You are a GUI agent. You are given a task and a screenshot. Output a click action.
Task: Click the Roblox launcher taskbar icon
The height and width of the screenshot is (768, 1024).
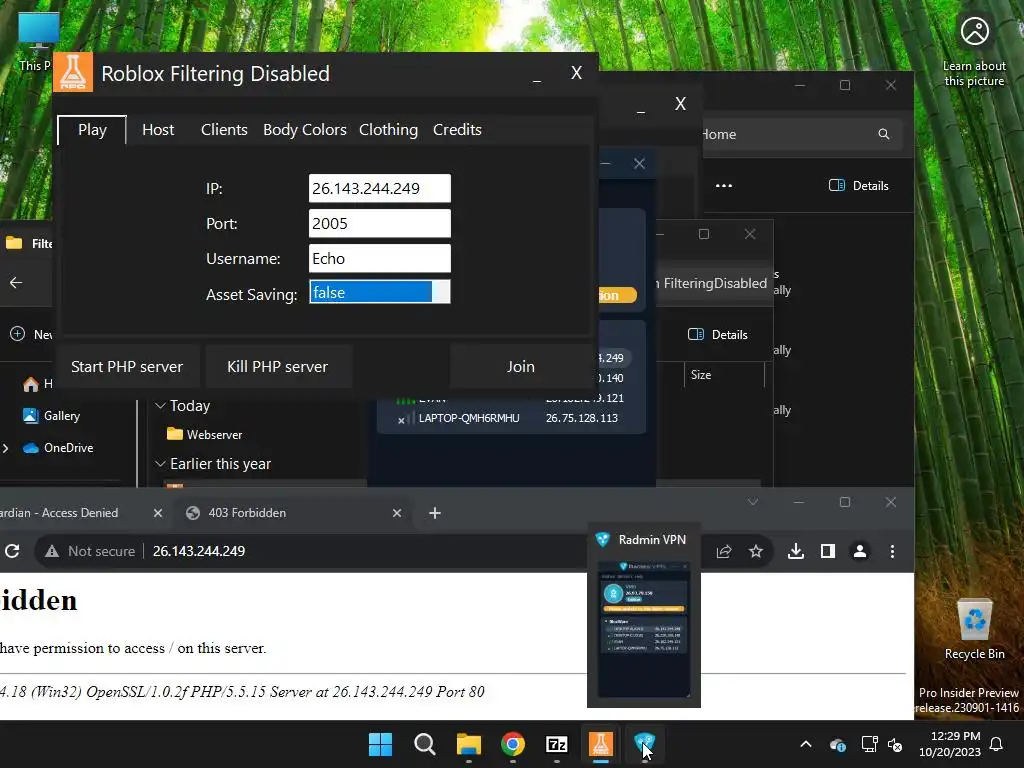tap(601, 744)
